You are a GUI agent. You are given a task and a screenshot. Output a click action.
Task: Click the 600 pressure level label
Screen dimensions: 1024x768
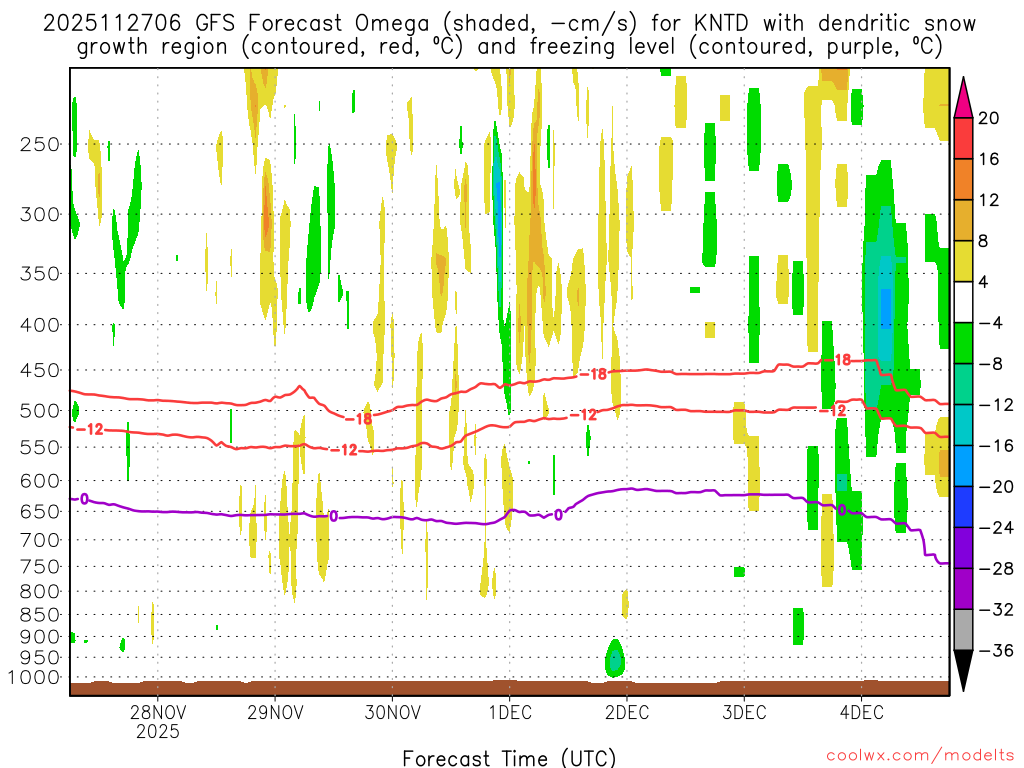point(40,481)
